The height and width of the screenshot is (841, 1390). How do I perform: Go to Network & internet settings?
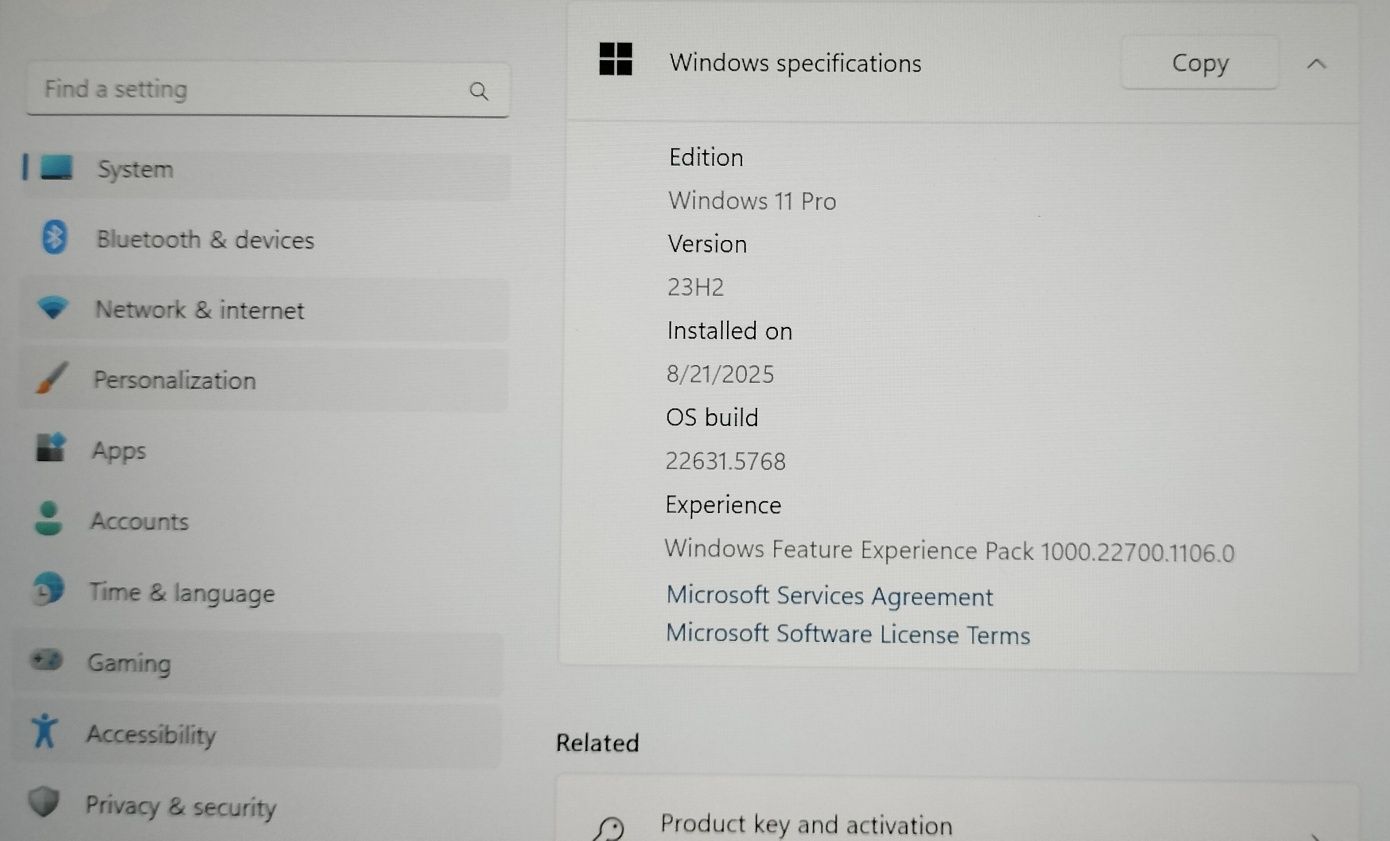(264, 309)
